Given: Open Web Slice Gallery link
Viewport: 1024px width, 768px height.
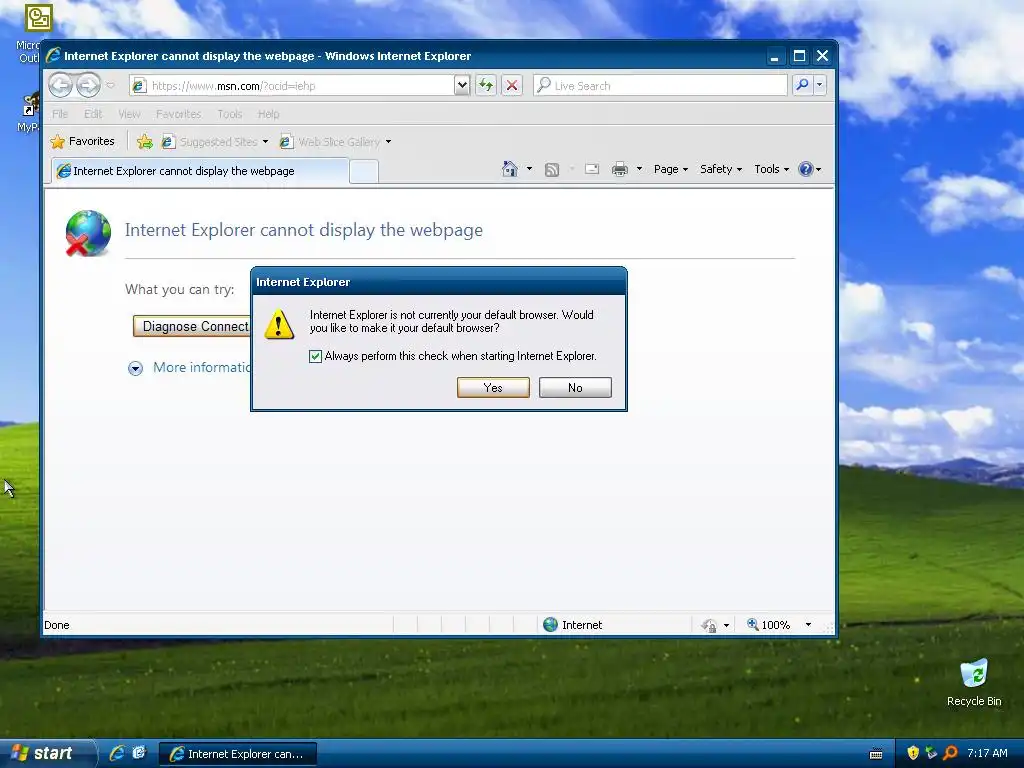Looking at the screenshot, I should click(x=330, y=142).
